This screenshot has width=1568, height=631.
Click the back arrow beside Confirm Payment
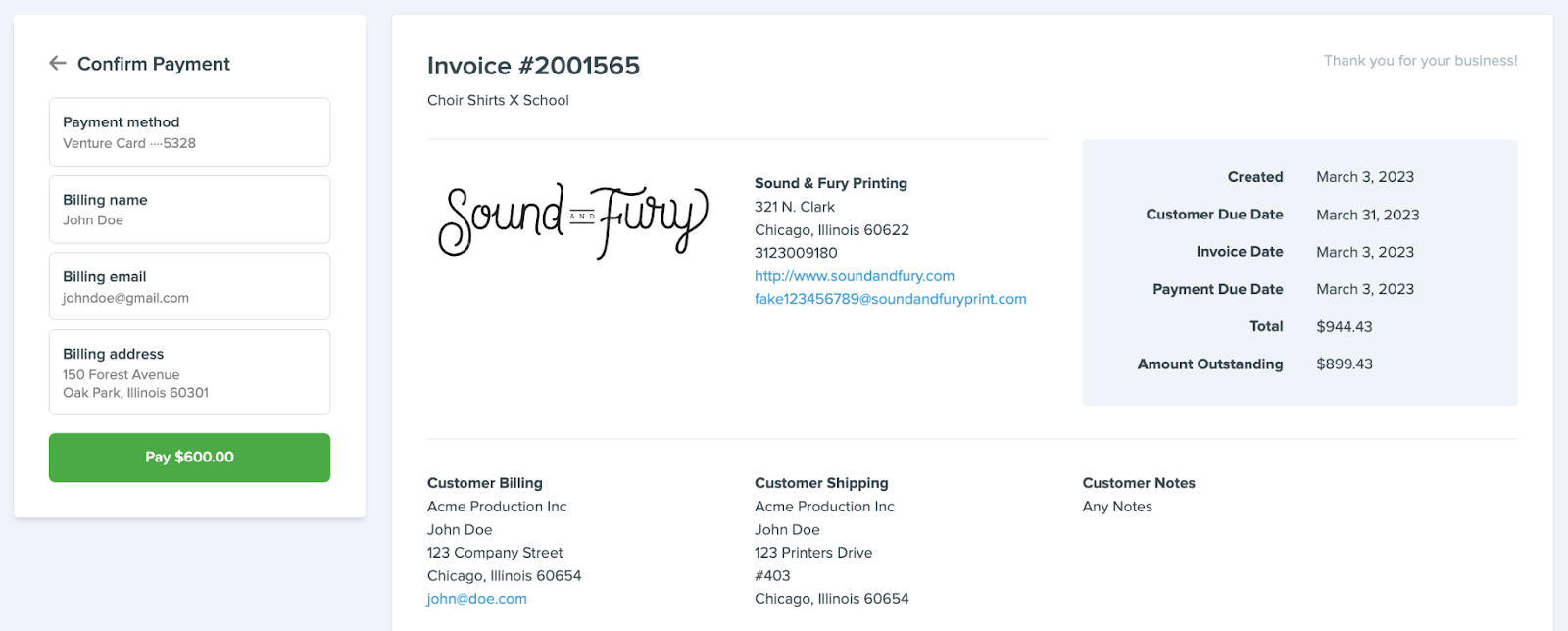pyautogui.click(x=58, y=64)
